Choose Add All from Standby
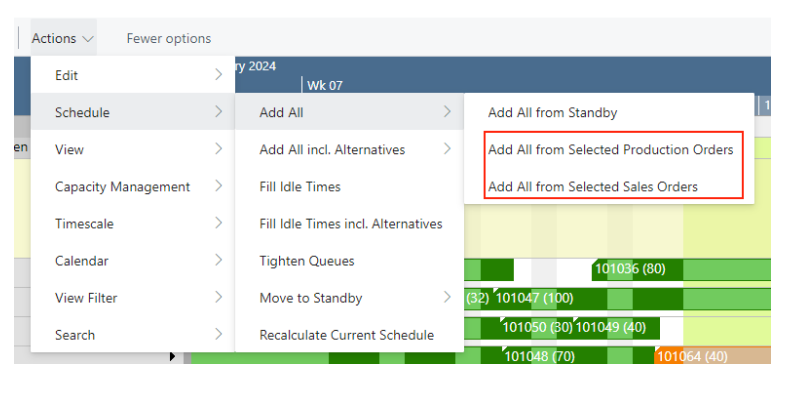 552,113
